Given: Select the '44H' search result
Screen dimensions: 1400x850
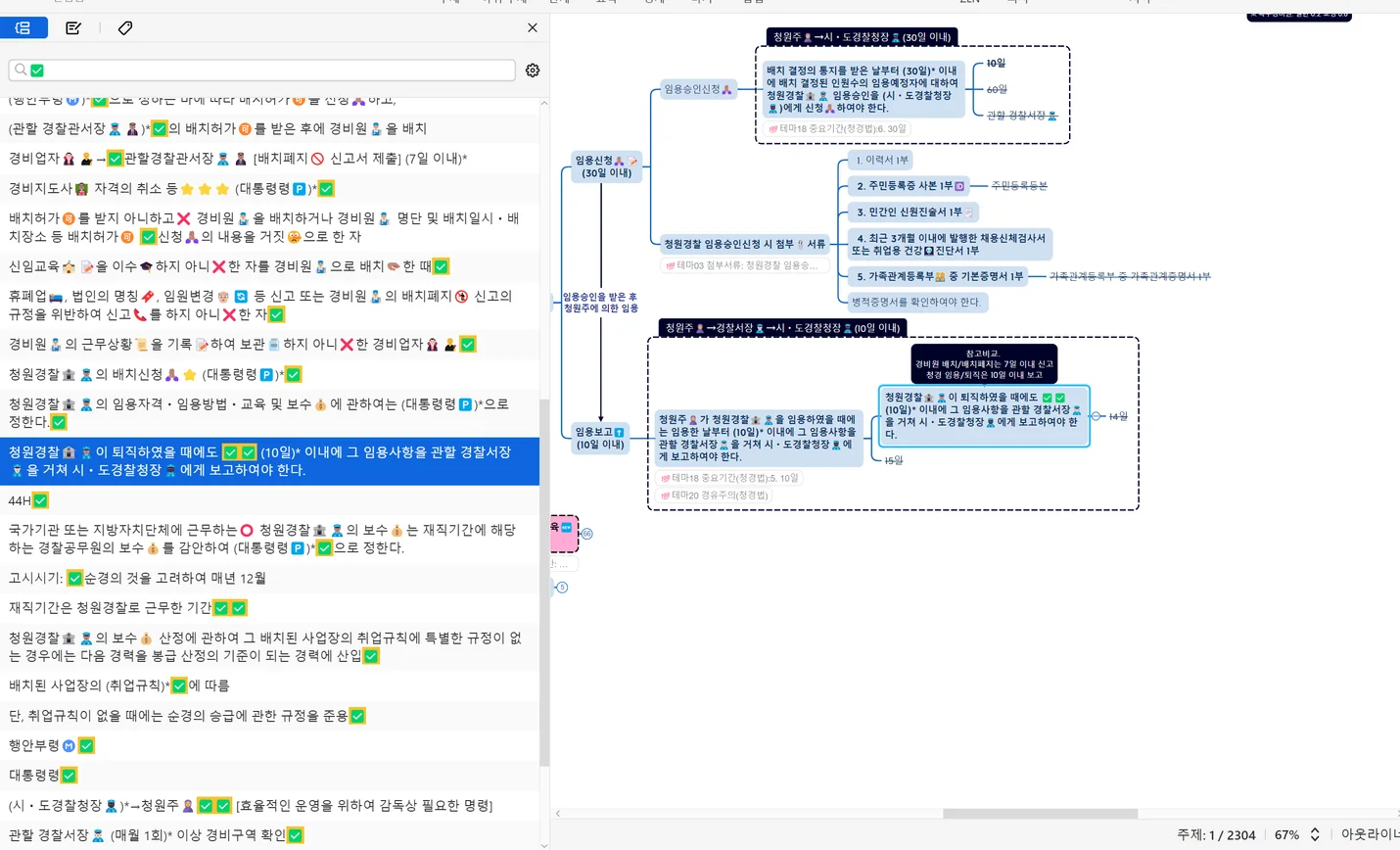Looking at the screenshot, I should coord(20,500).
